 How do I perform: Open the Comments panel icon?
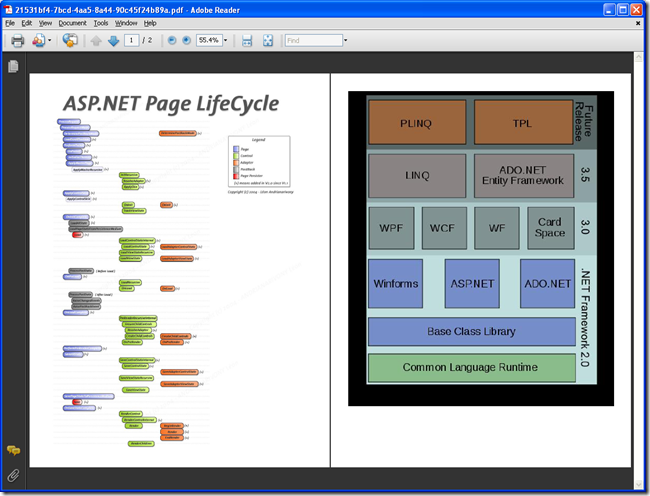(x=13, y=450)
